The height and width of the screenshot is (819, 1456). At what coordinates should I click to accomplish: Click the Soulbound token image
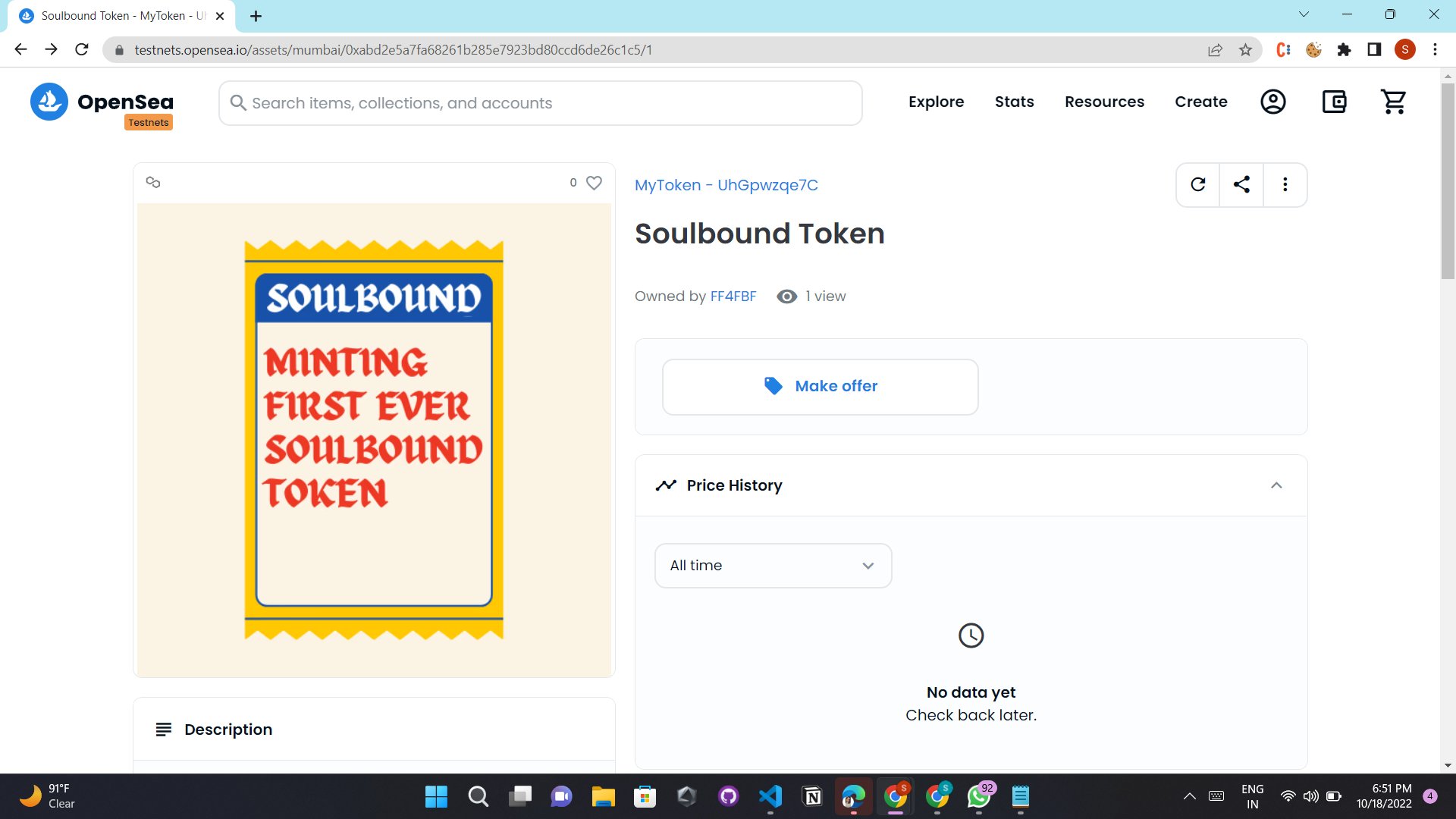[x=374, y=440]
